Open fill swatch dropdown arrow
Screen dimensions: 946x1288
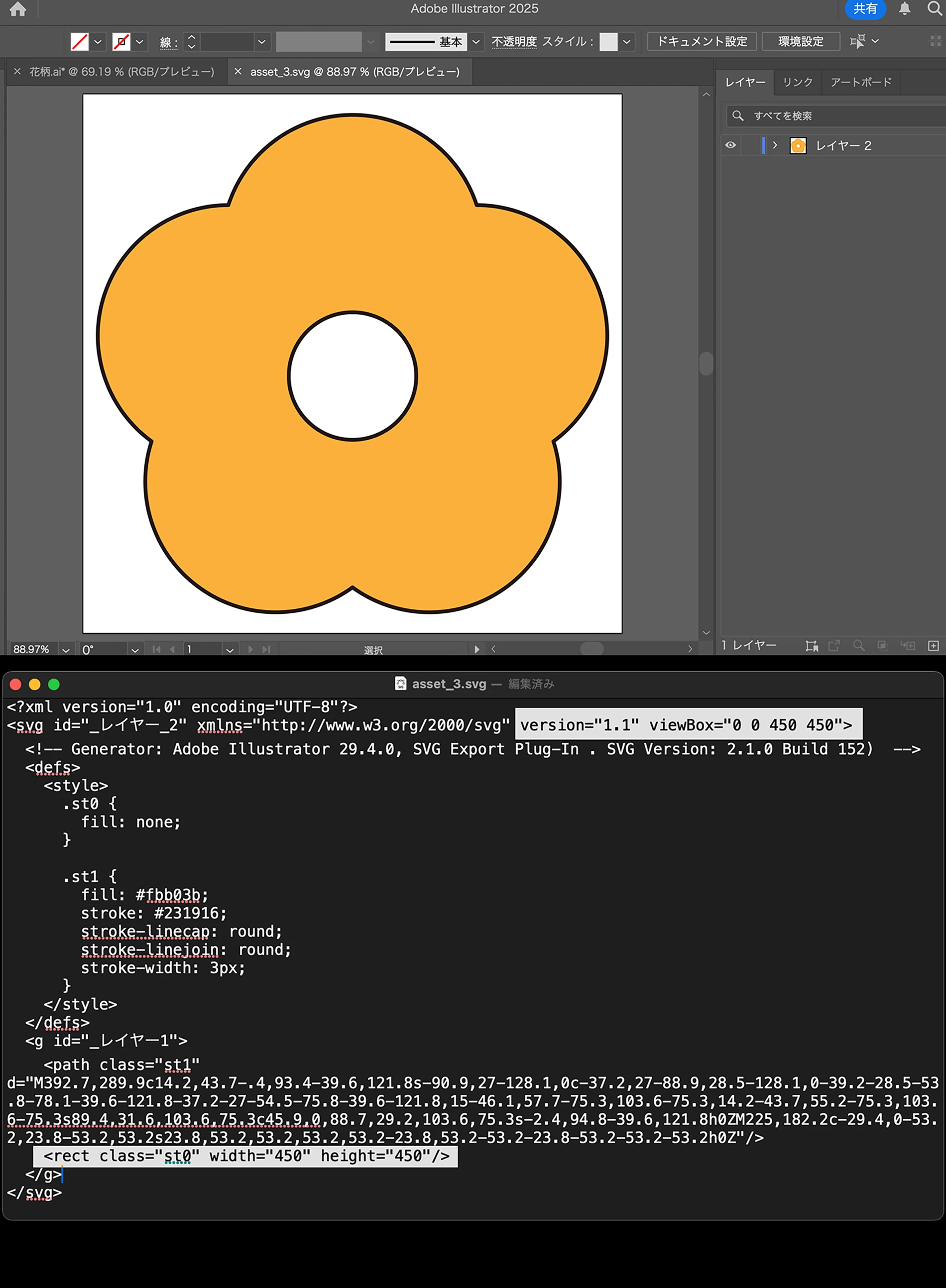click(x=98, y=41)
